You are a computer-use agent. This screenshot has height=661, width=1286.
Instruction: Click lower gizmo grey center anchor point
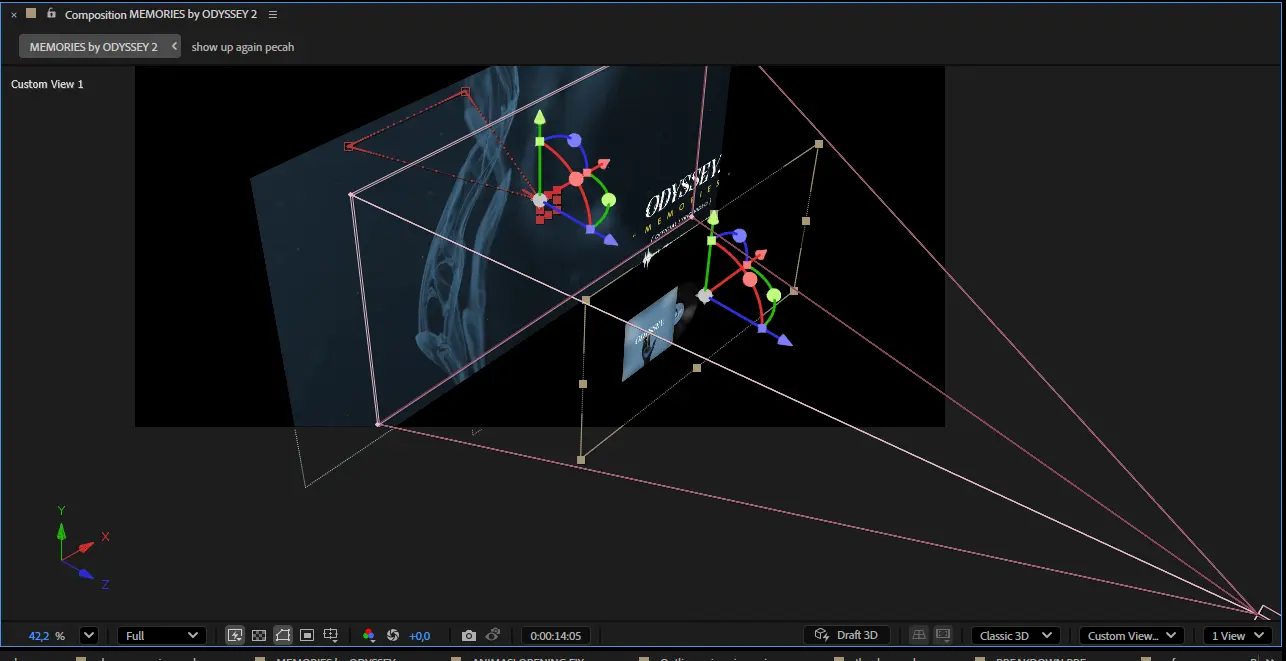click(704, 295)
